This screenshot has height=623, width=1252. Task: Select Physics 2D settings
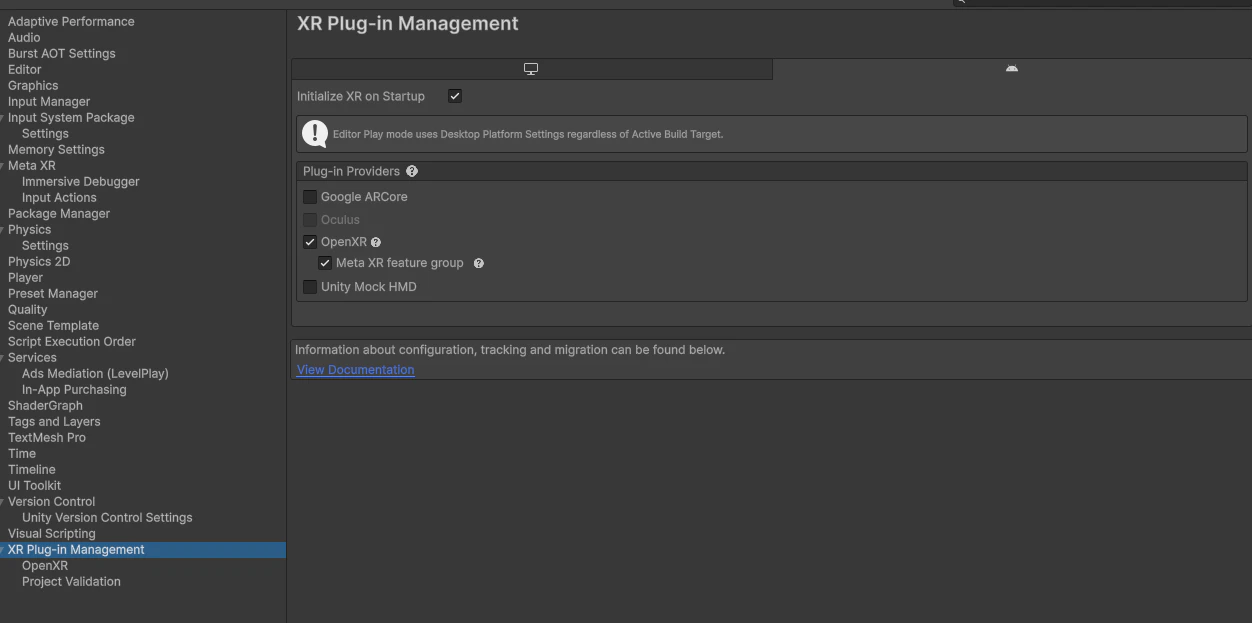click(x=39, y=261)
